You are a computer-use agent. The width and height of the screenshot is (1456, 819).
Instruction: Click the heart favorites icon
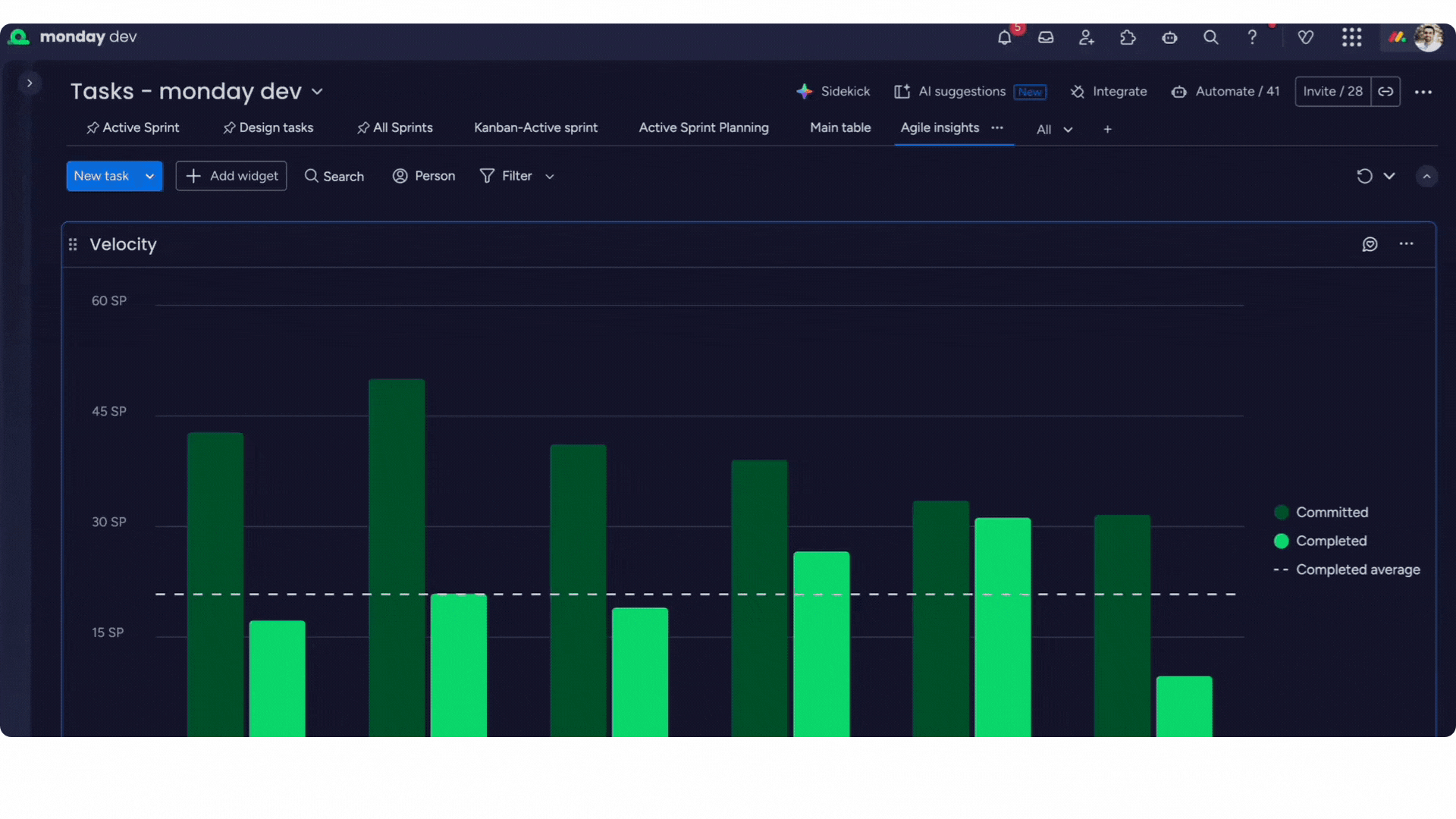click(1306, 37)
